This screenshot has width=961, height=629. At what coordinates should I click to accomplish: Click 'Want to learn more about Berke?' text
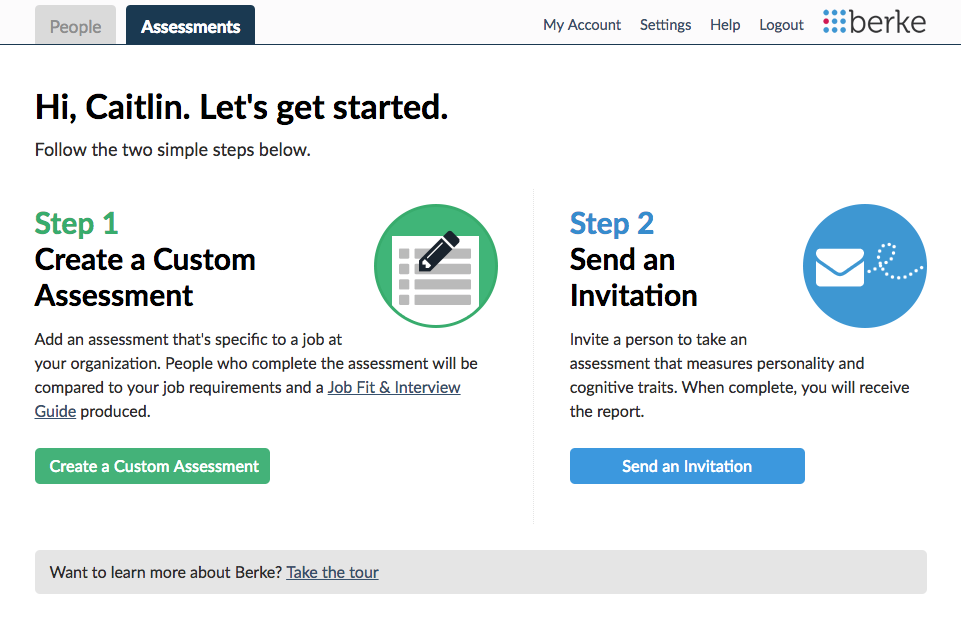165,572
